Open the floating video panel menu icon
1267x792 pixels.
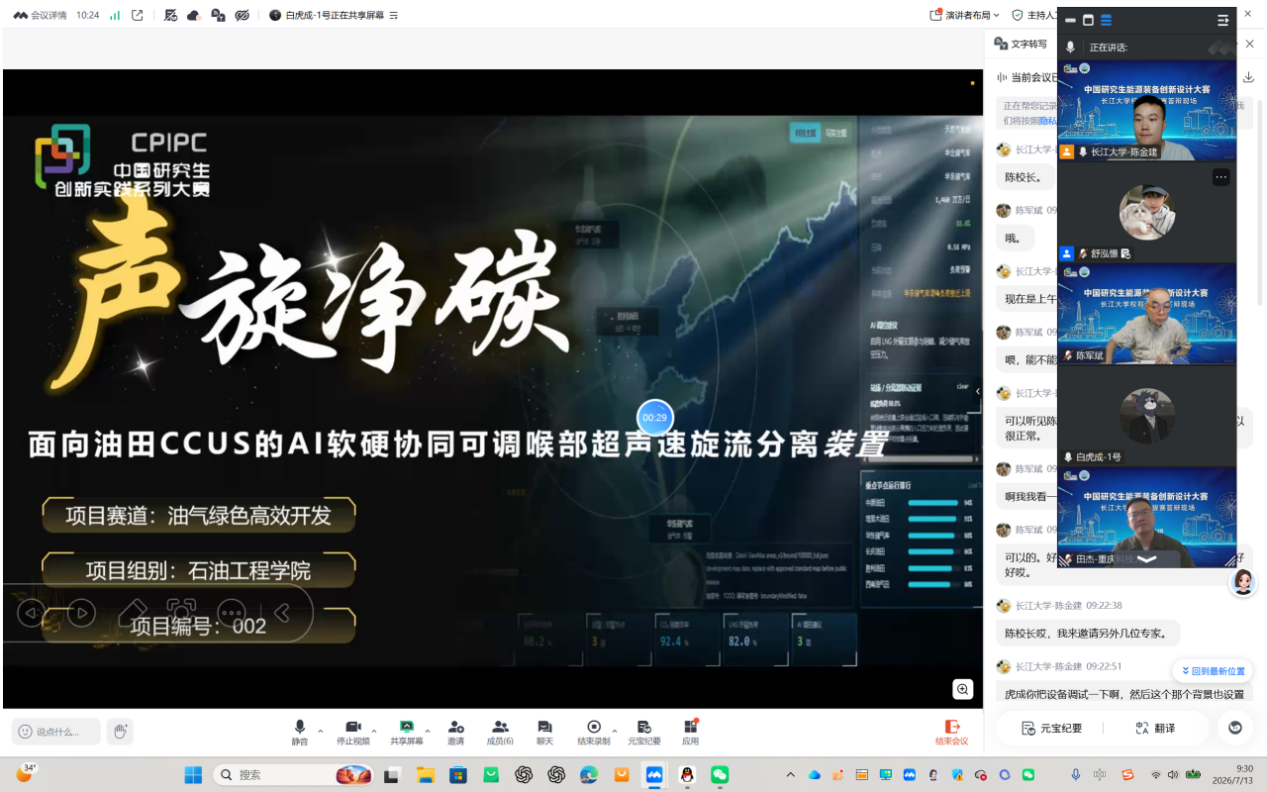click(x=1222, y=19)
